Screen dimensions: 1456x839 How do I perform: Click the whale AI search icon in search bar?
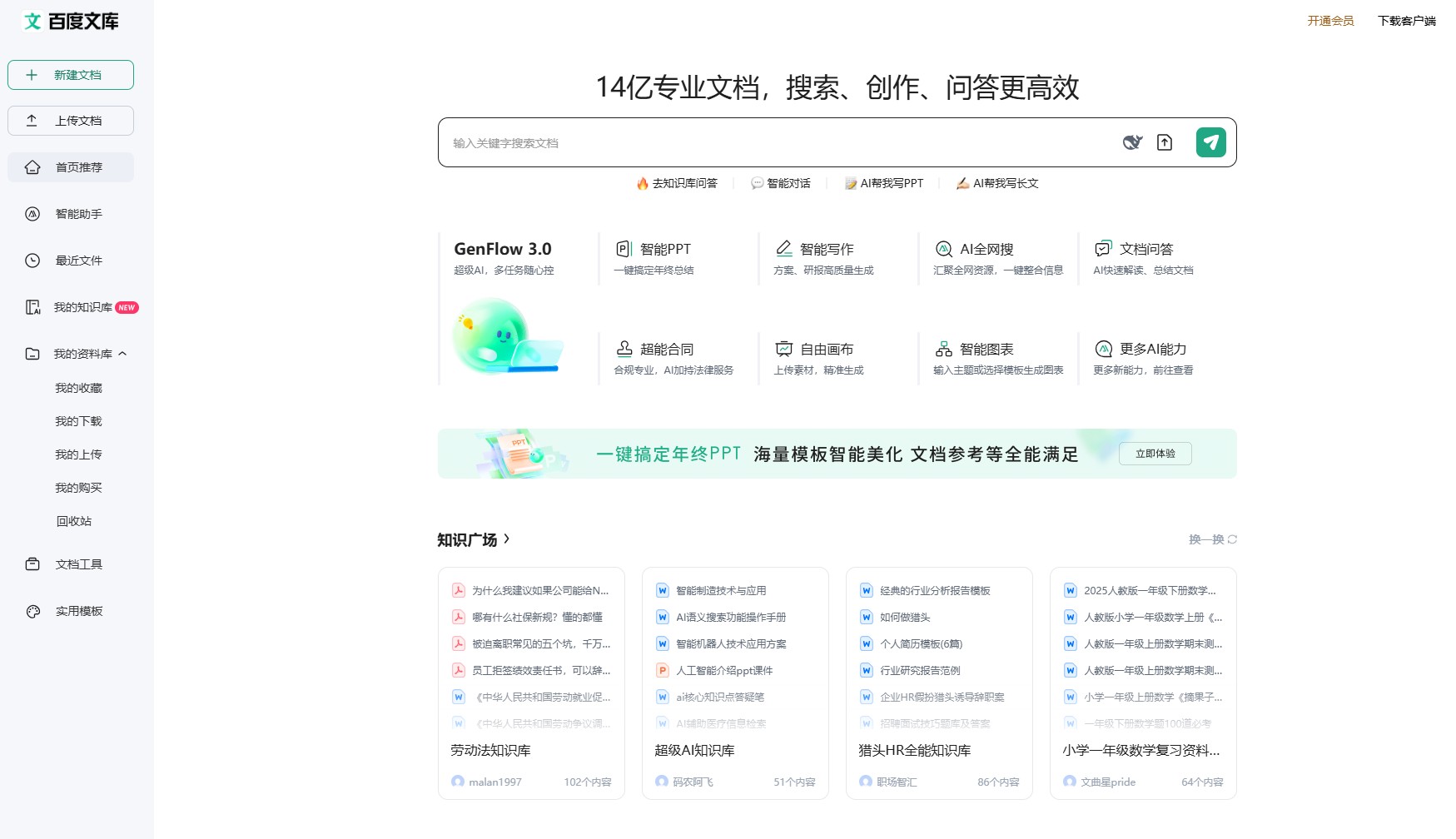(1131, 142)
